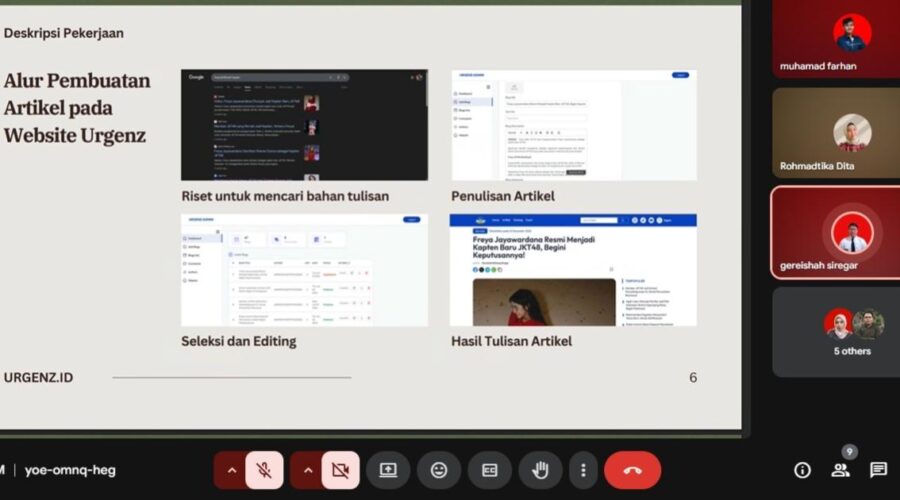This screenshot has height=500, width=900.
Task: Expand video settings chevron
Action: tap(307, 470)
